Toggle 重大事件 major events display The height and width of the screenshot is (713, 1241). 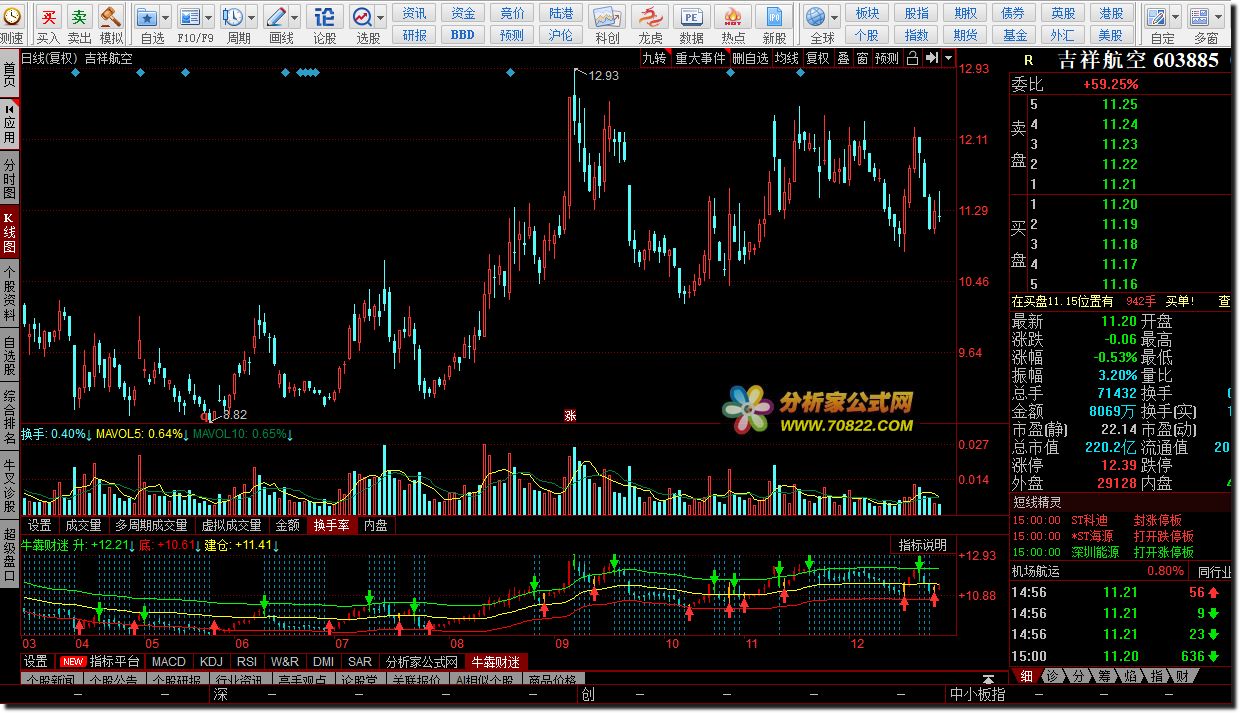700,58
